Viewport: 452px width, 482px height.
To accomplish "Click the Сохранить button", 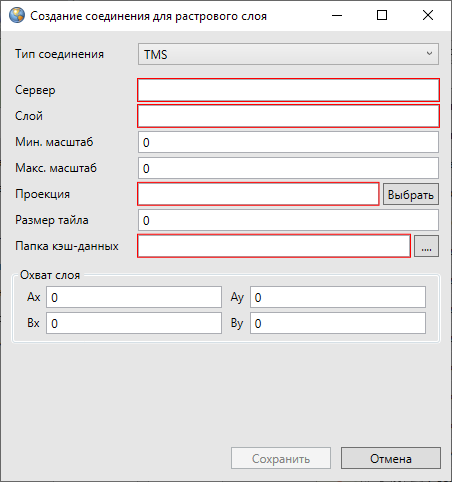I will (x=281, y=458).
